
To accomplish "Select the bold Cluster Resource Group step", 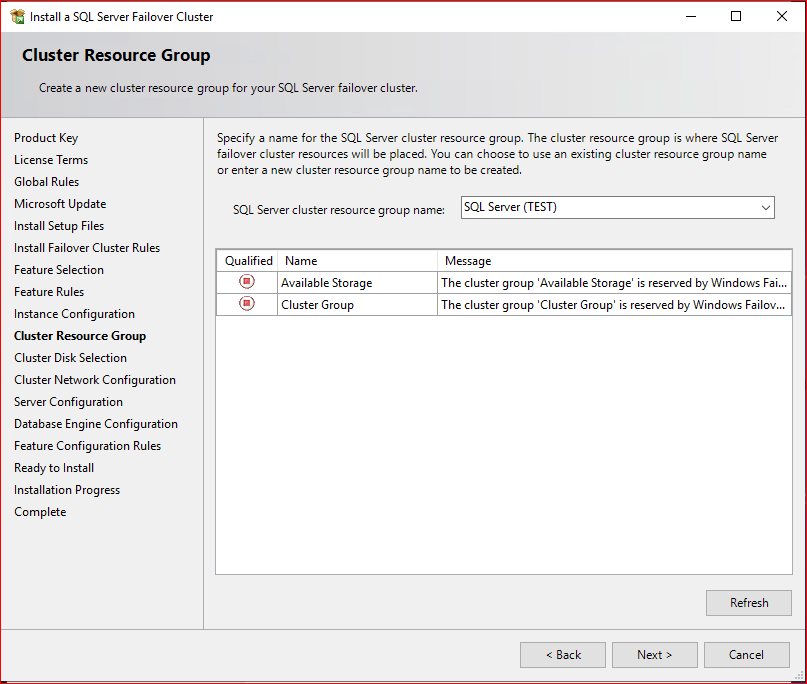I will pyautogui.click(x=80, y=336).
